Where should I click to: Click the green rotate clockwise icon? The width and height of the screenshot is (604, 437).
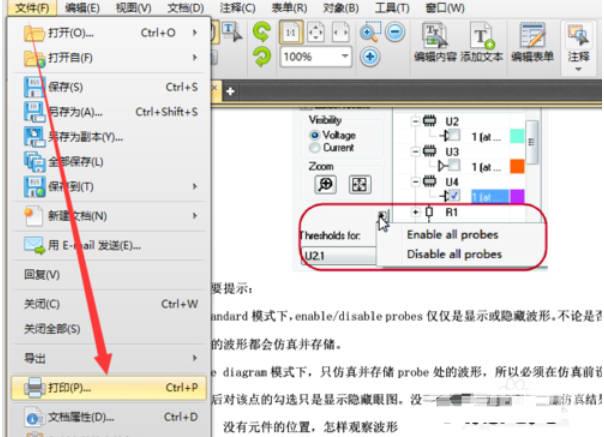pyautogui.click(x=262, y=57)
